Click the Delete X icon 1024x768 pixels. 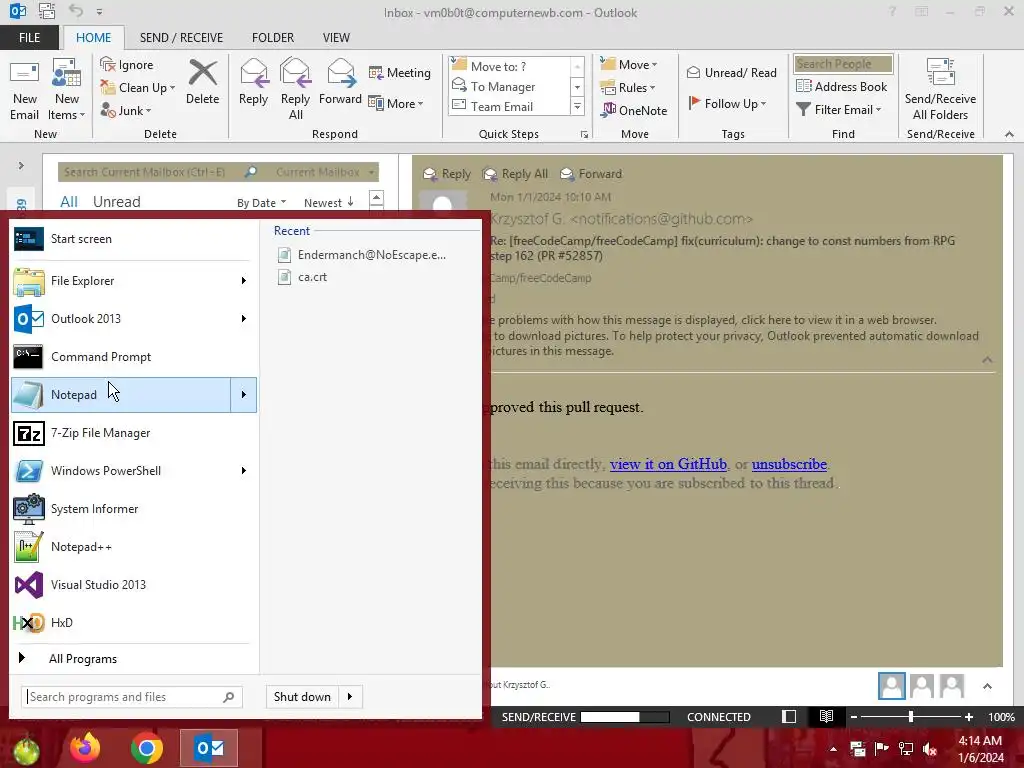202,72
